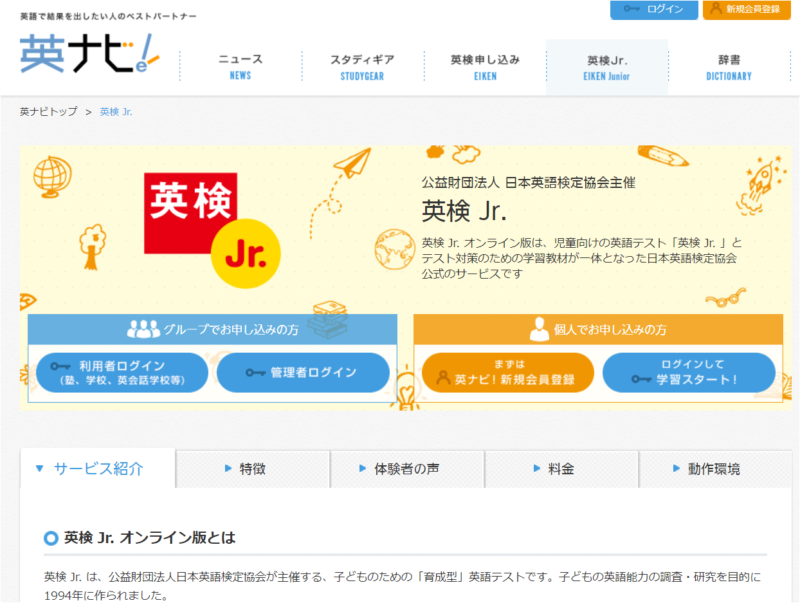Click the key icon in 学習スタート button
This screenshot has height=603, width=800.
coord(641,379)
